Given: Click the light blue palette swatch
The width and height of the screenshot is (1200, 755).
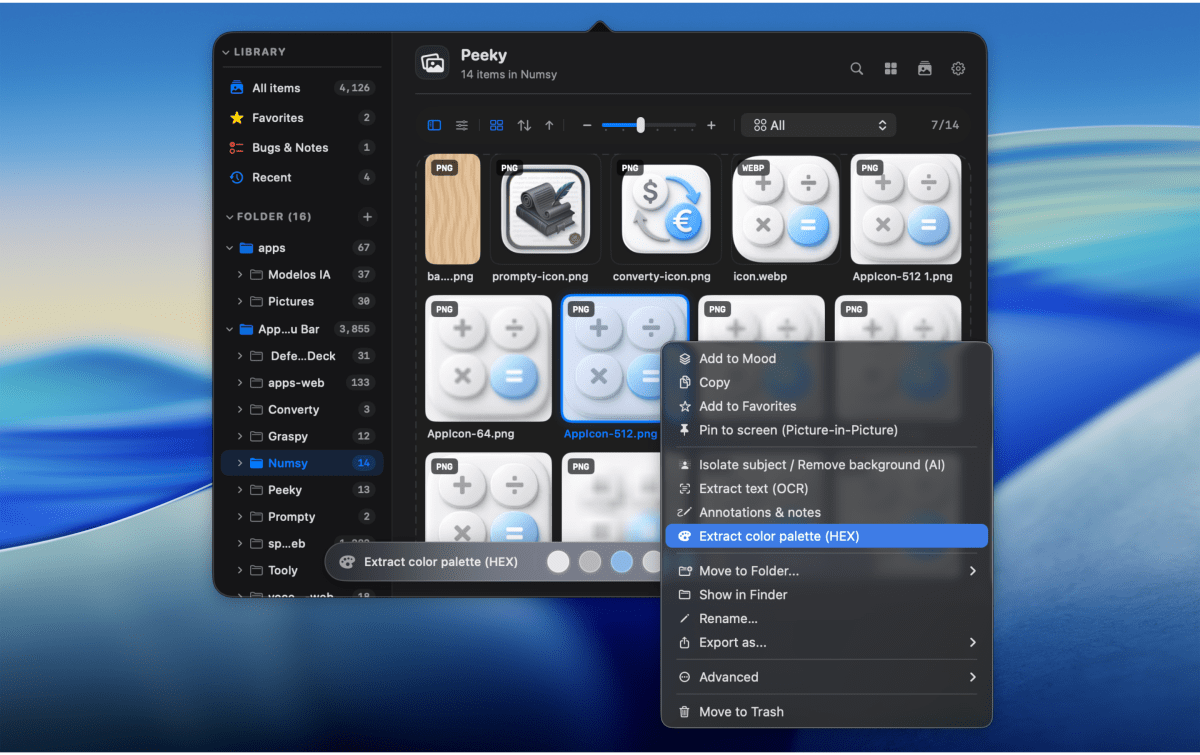Looking at the screenshot, I should point(622,562).
